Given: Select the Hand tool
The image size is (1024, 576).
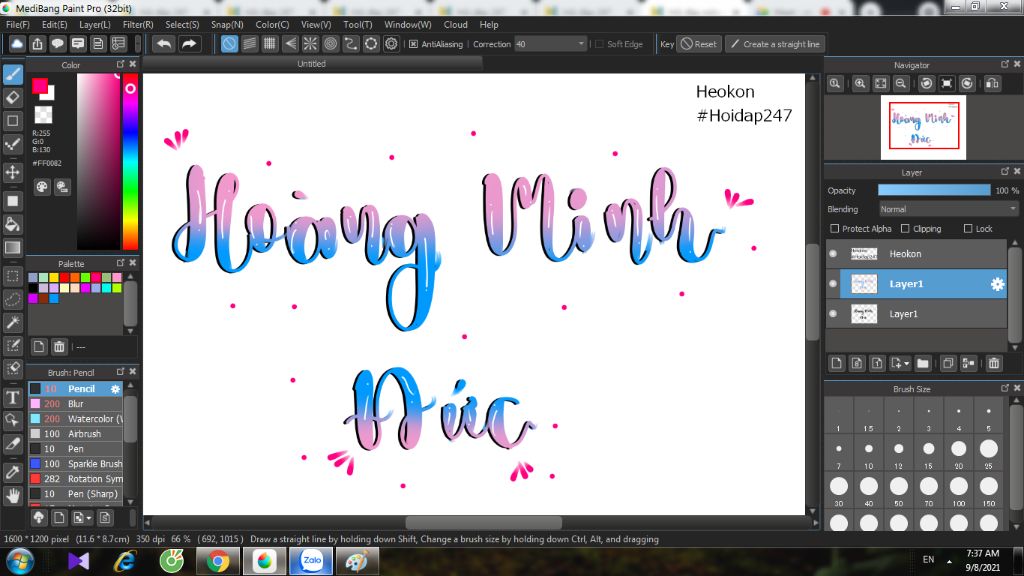Looking at the screenshot, I should pyautogui.click(x=12, y=496).
